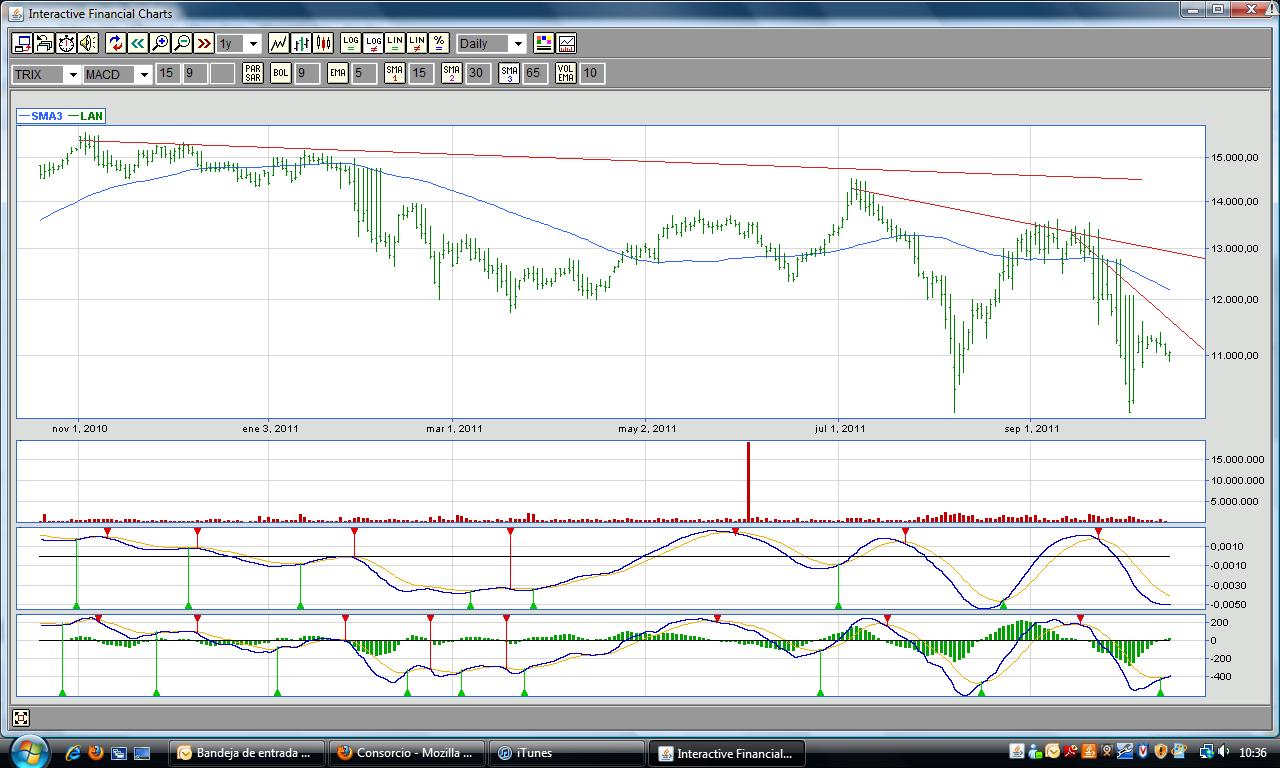The width and height of the screenshot is (1280, 768).
Task: Open the Daily interval dropdown
Action: point(517,44)
